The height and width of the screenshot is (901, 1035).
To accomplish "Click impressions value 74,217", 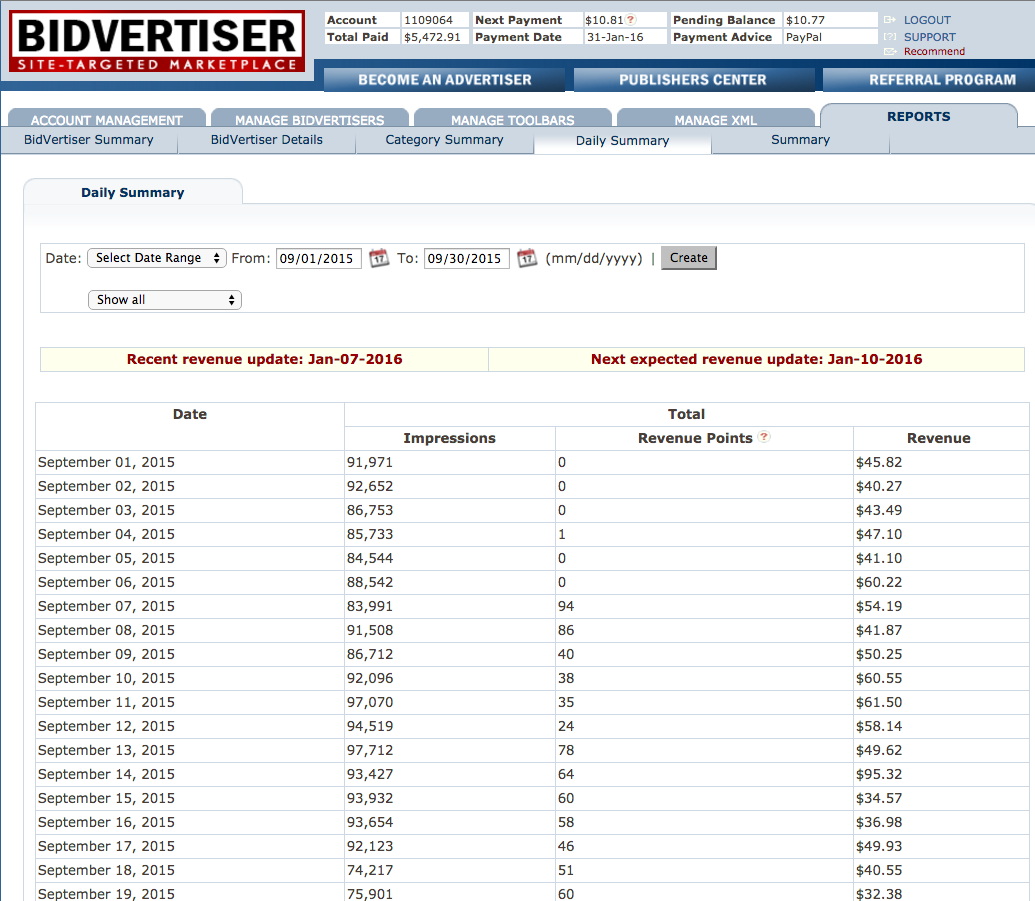I will (370, 870).
